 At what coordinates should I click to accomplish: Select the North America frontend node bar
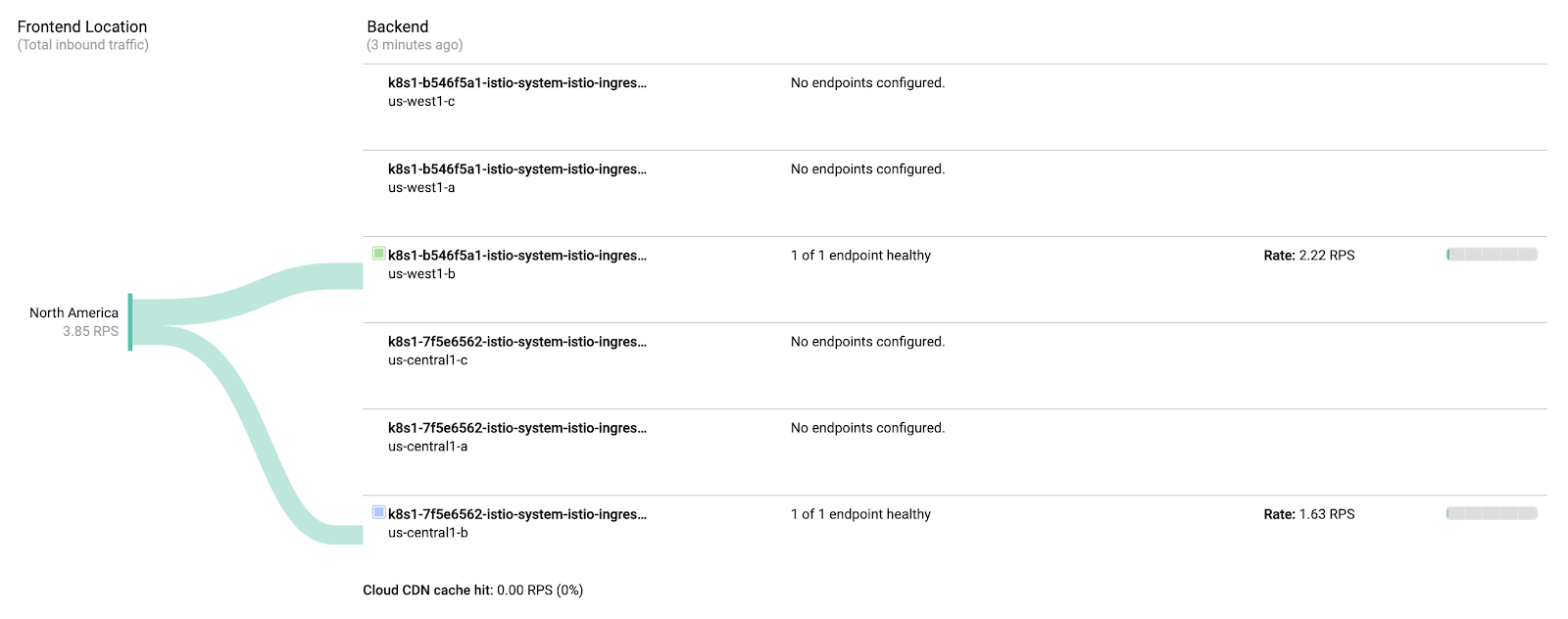(x=129, y=321)
